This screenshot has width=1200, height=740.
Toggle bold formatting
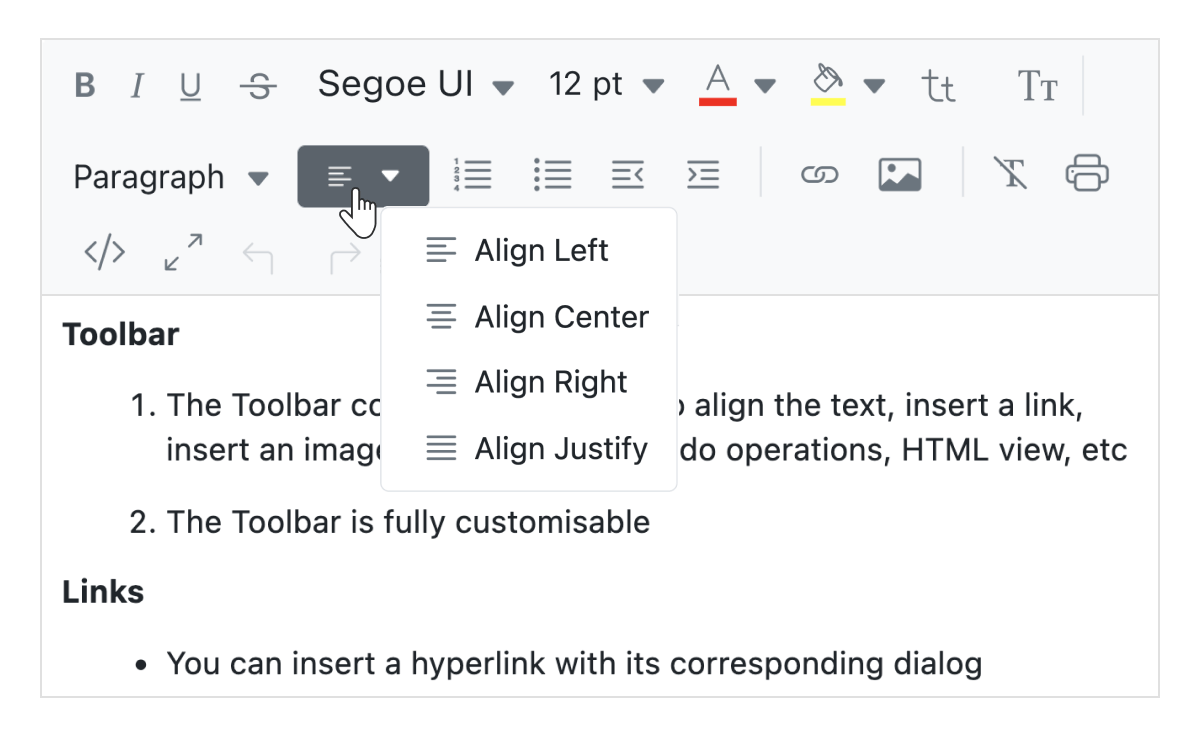[x=84, y=85]
